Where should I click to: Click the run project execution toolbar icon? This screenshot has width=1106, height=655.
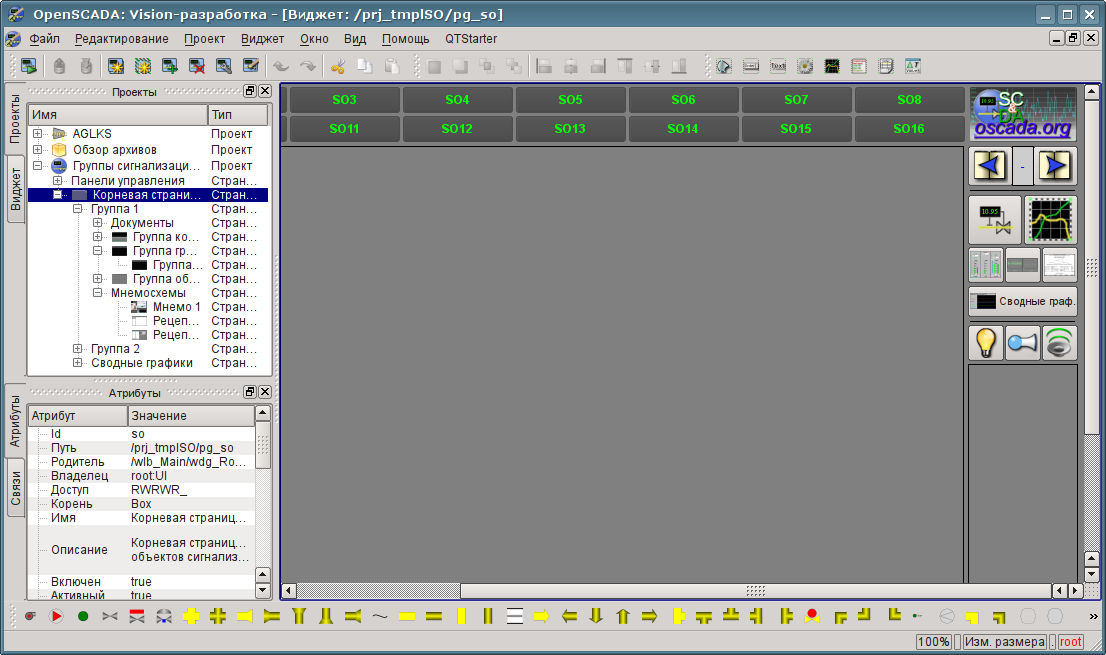28,67
